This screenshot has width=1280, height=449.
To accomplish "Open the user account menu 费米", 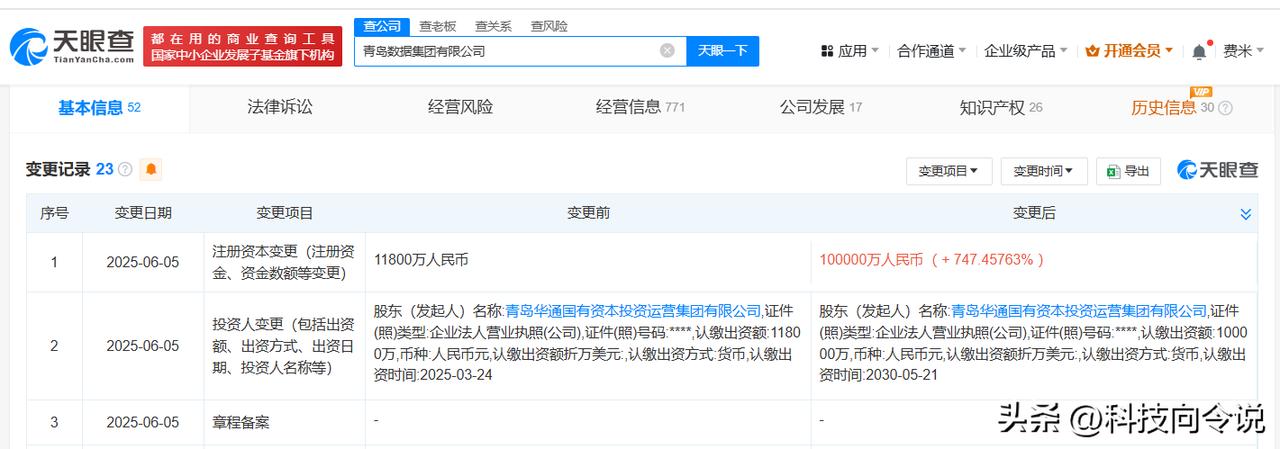I will [x=1244, y=51].
